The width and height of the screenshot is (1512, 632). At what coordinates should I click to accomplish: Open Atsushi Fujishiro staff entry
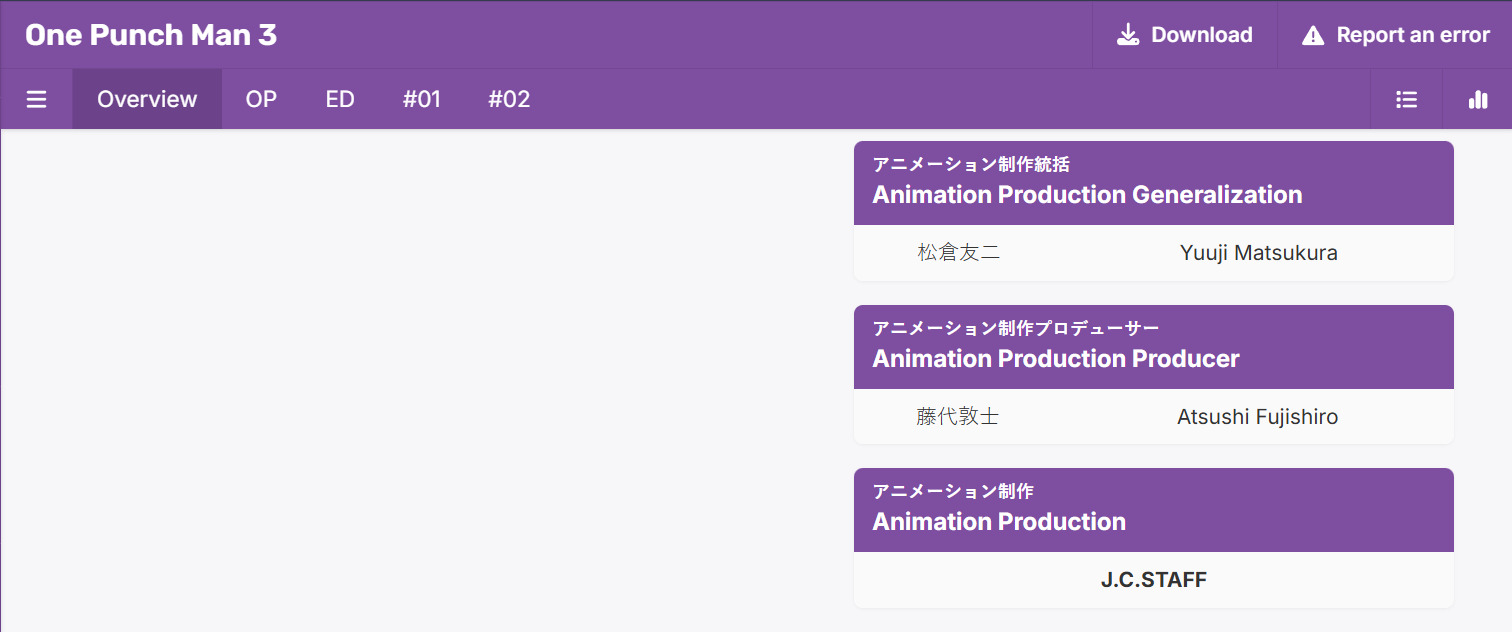click(x=1257, y=417)
